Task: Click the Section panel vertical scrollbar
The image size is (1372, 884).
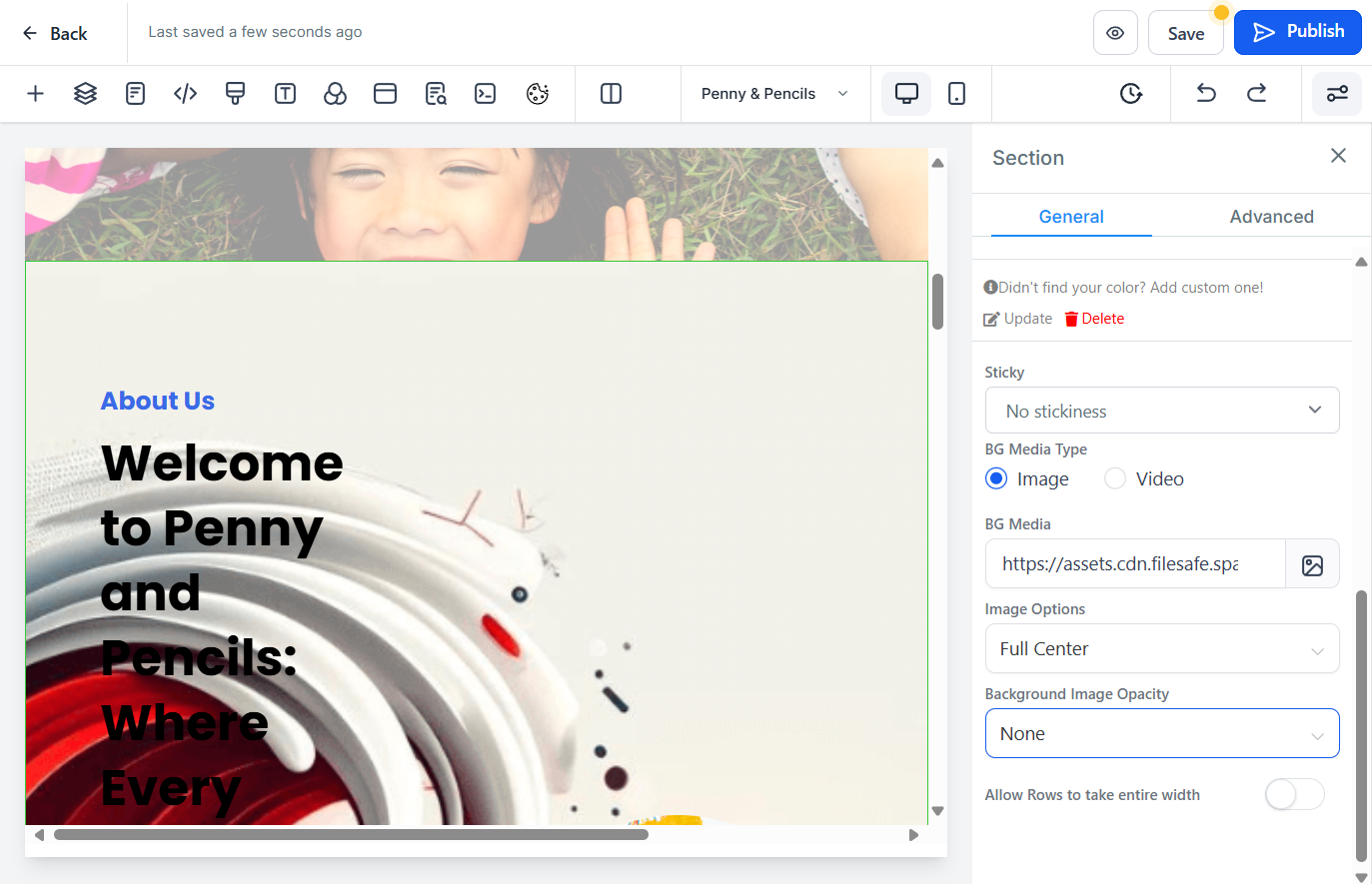Action: coord(1361,725)
